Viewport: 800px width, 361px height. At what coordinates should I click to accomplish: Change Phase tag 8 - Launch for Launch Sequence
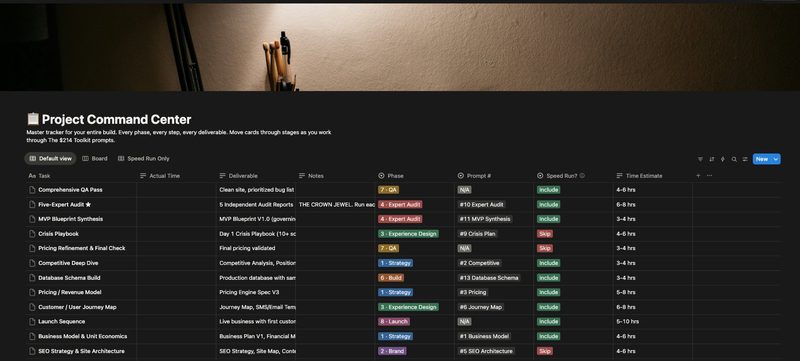pos(394,322)
